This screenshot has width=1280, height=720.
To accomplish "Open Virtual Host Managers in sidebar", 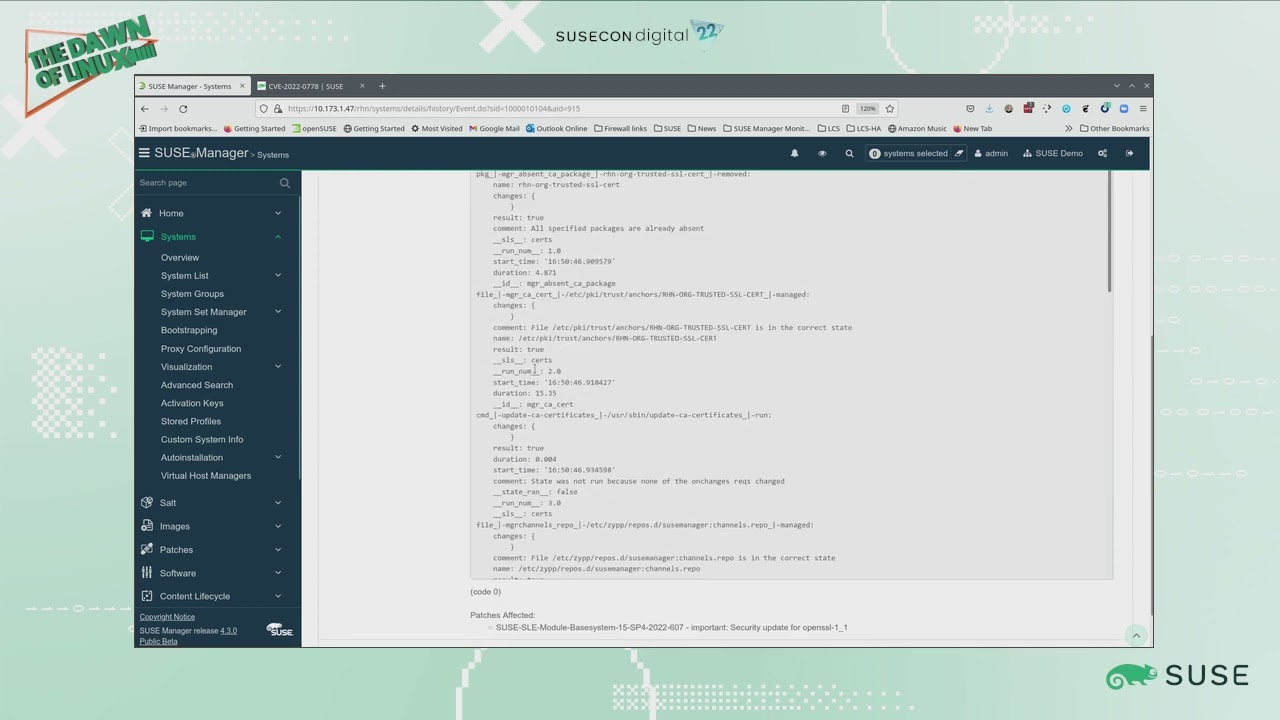I will [206, 476].
